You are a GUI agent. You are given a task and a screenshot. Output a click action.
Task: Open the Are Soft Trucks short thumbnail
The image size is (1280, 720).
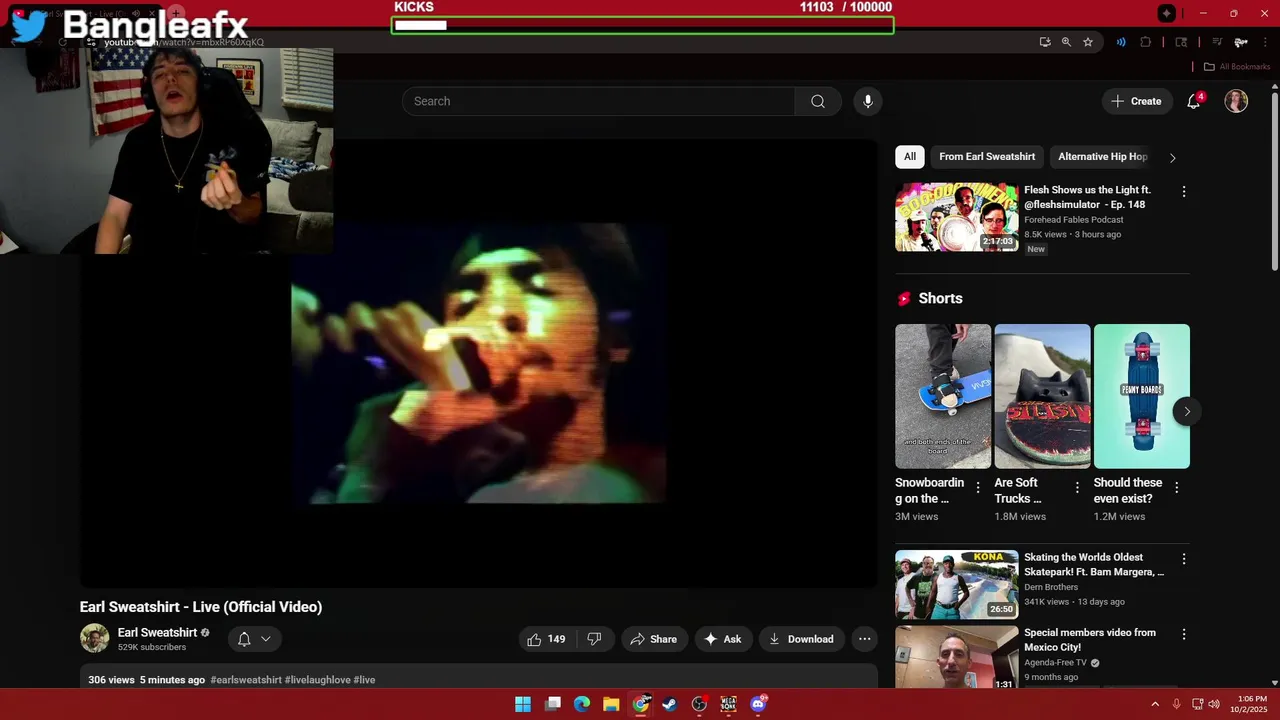coord(1042,396)
